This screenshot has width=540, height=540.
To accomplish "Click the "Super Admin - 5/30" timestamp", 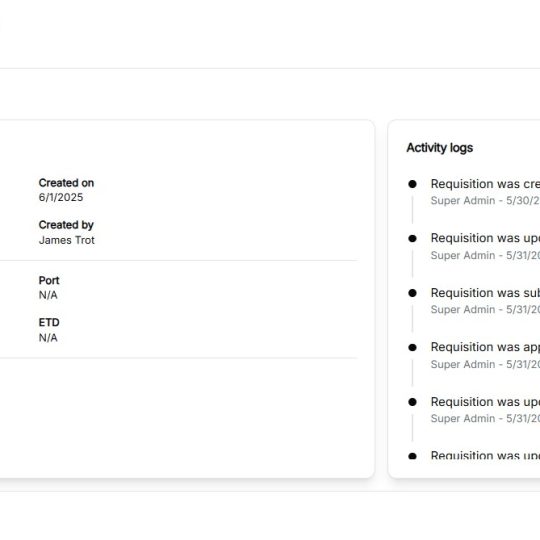I will point(485,200).
